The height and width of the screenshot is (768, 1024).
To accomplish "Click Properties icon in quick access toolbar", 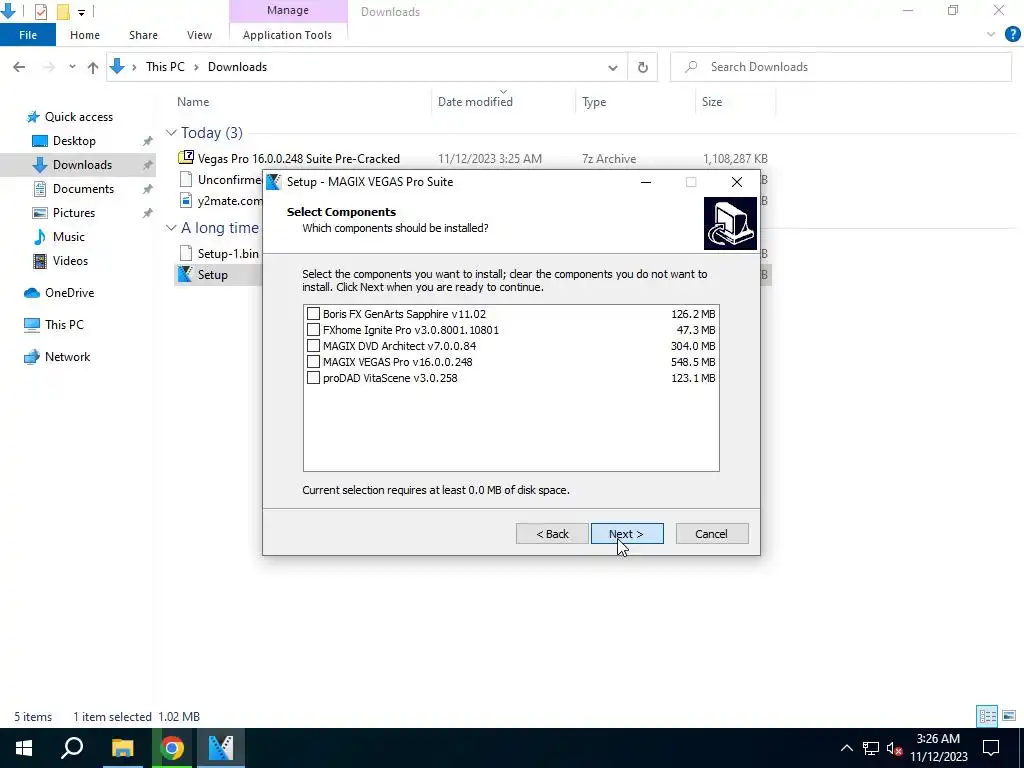I will click(40, 12).
